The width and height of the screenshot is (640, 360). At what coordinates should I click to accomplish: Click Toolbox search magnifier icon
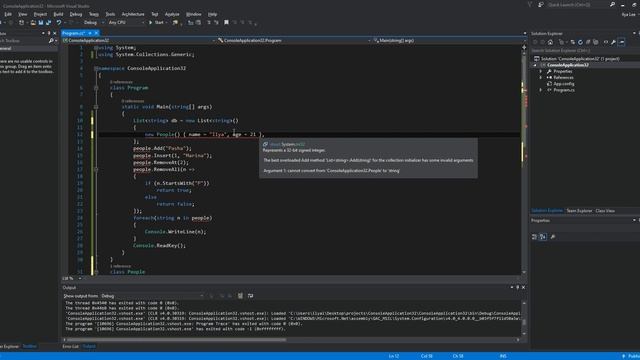click(51, 41)
